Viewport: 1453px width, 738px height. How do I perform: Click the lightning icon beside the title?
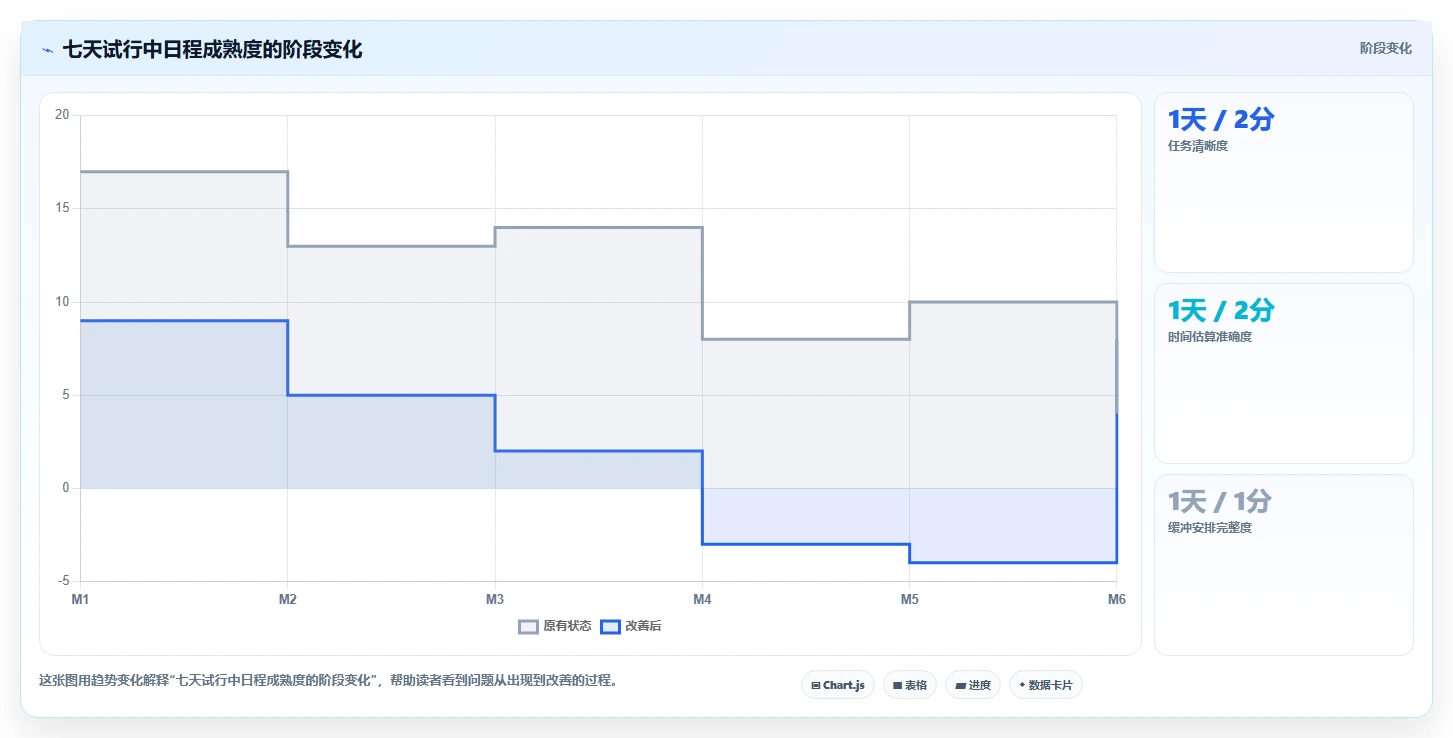(47, 50)
